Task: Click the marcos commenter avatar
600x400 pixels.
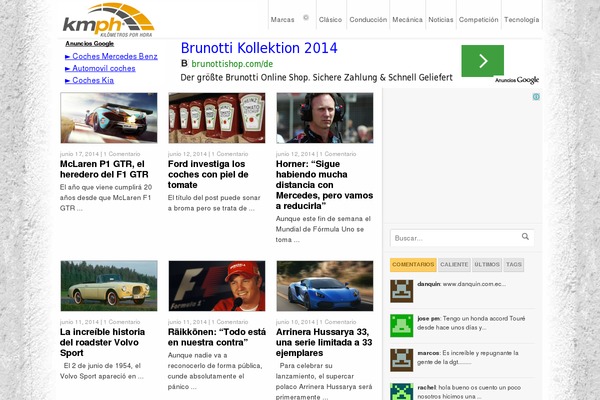Action: pyautogui.click(x=401, y=360)
